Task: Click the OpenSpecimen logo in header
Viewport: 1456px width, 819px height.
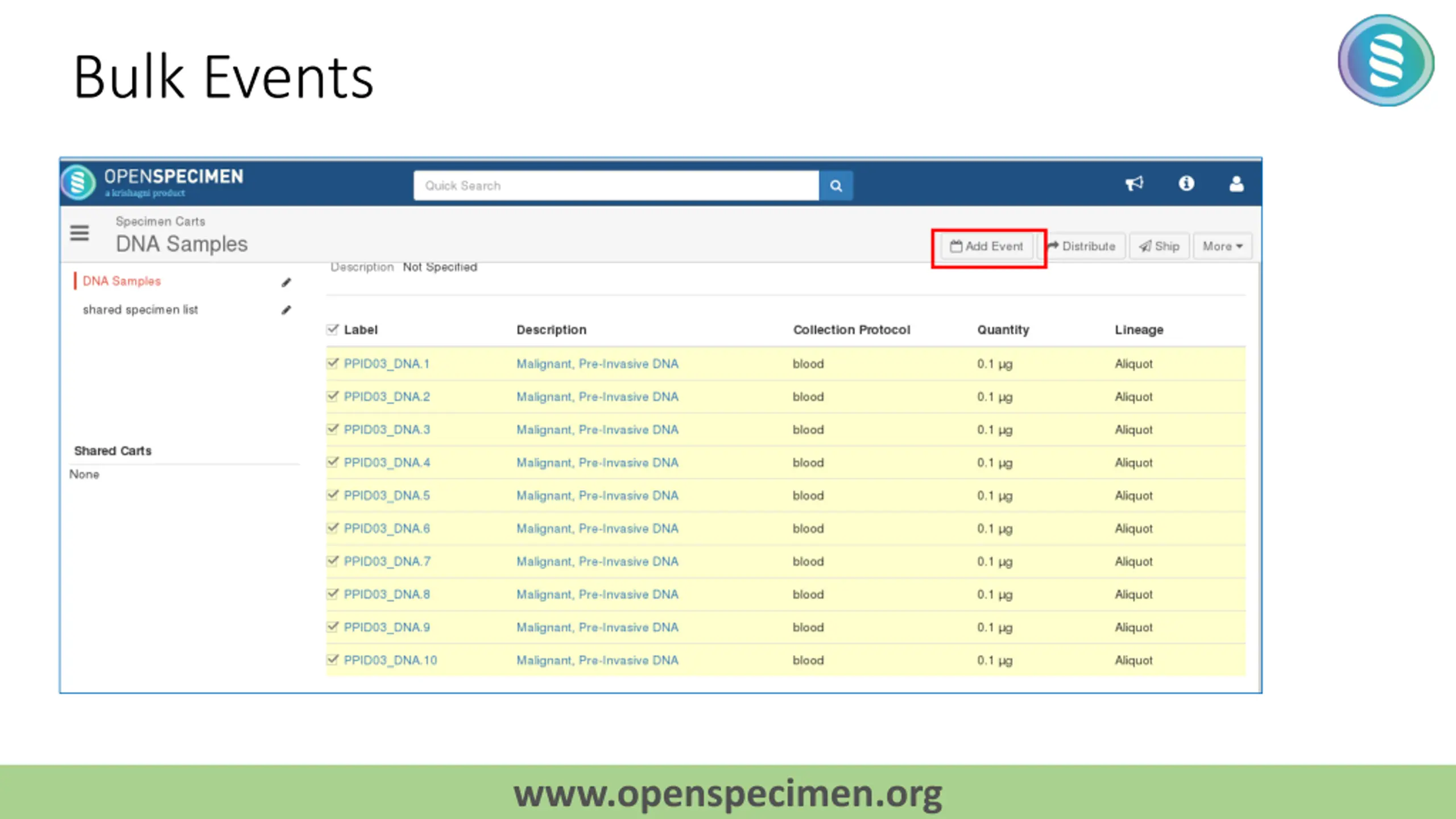Action: [154, 182]
